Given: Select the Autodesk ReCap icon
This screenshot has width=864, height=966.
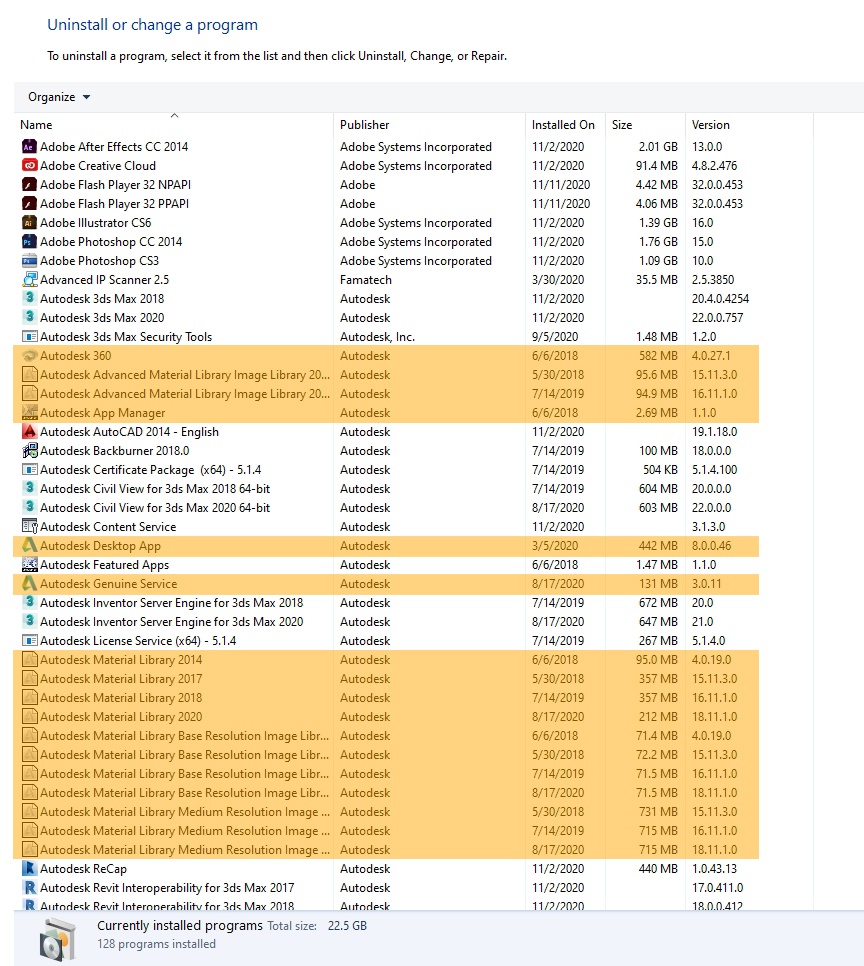Looking at the screenshot, I should [x=29, y=869].
